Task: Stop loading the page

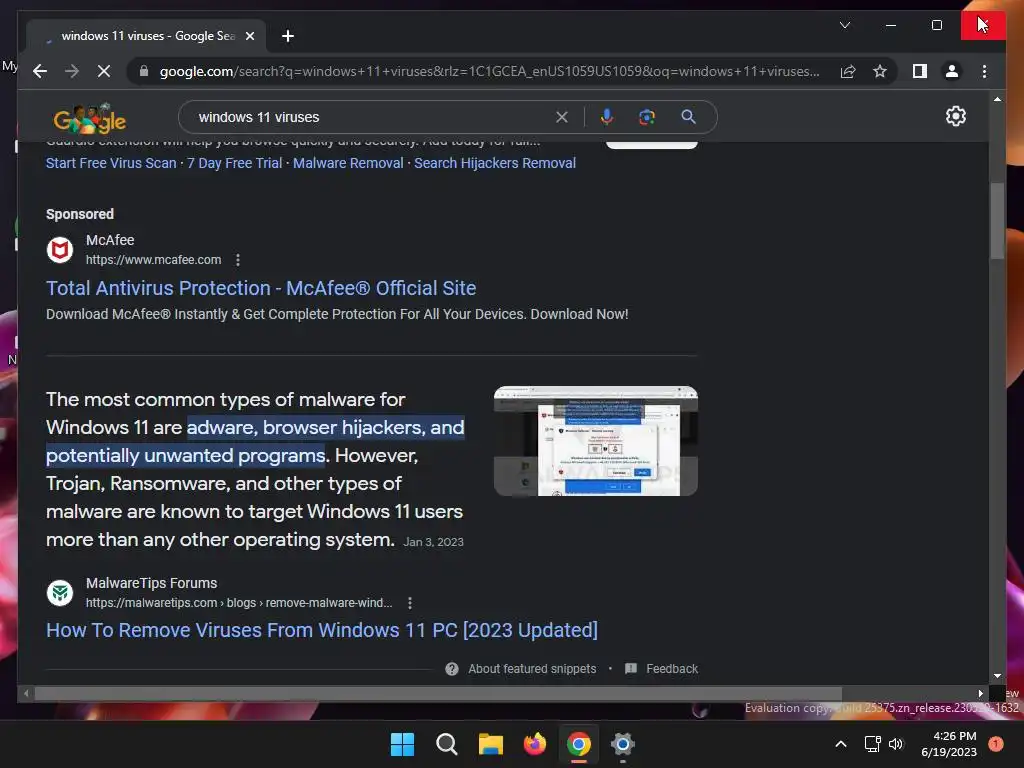Action: (x=104, y=71)
